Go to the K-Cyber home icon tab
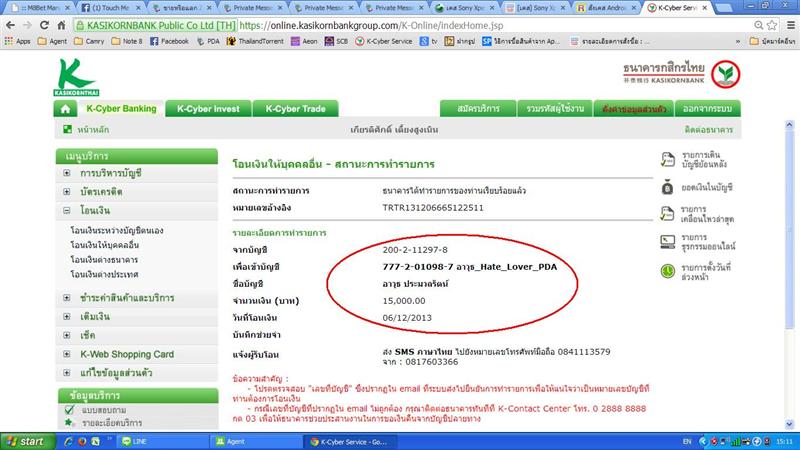The height and width of the screenshot is (450, 800). 65,109
